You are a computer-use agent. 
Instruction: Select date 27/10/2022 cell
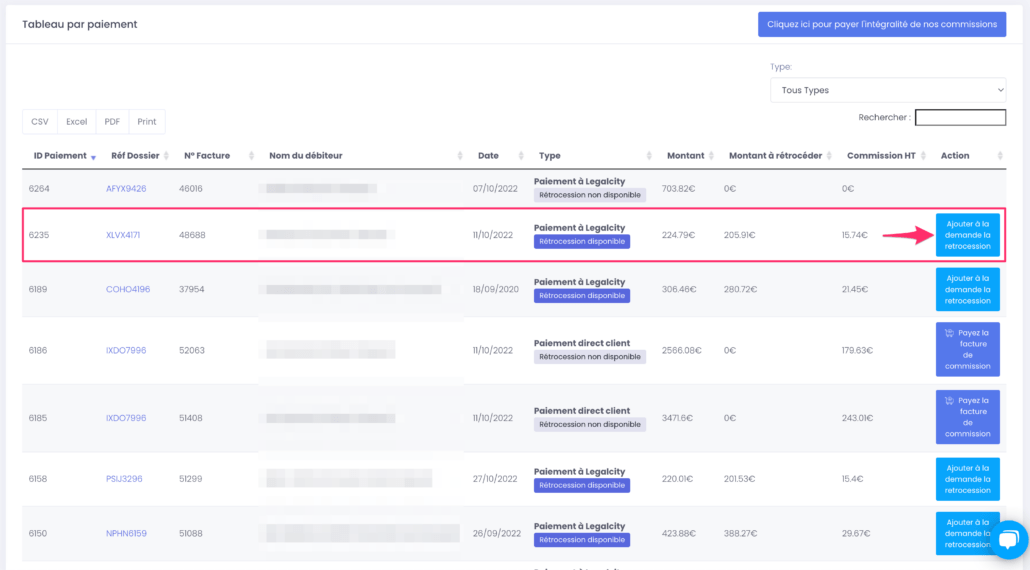coord(497,479)
